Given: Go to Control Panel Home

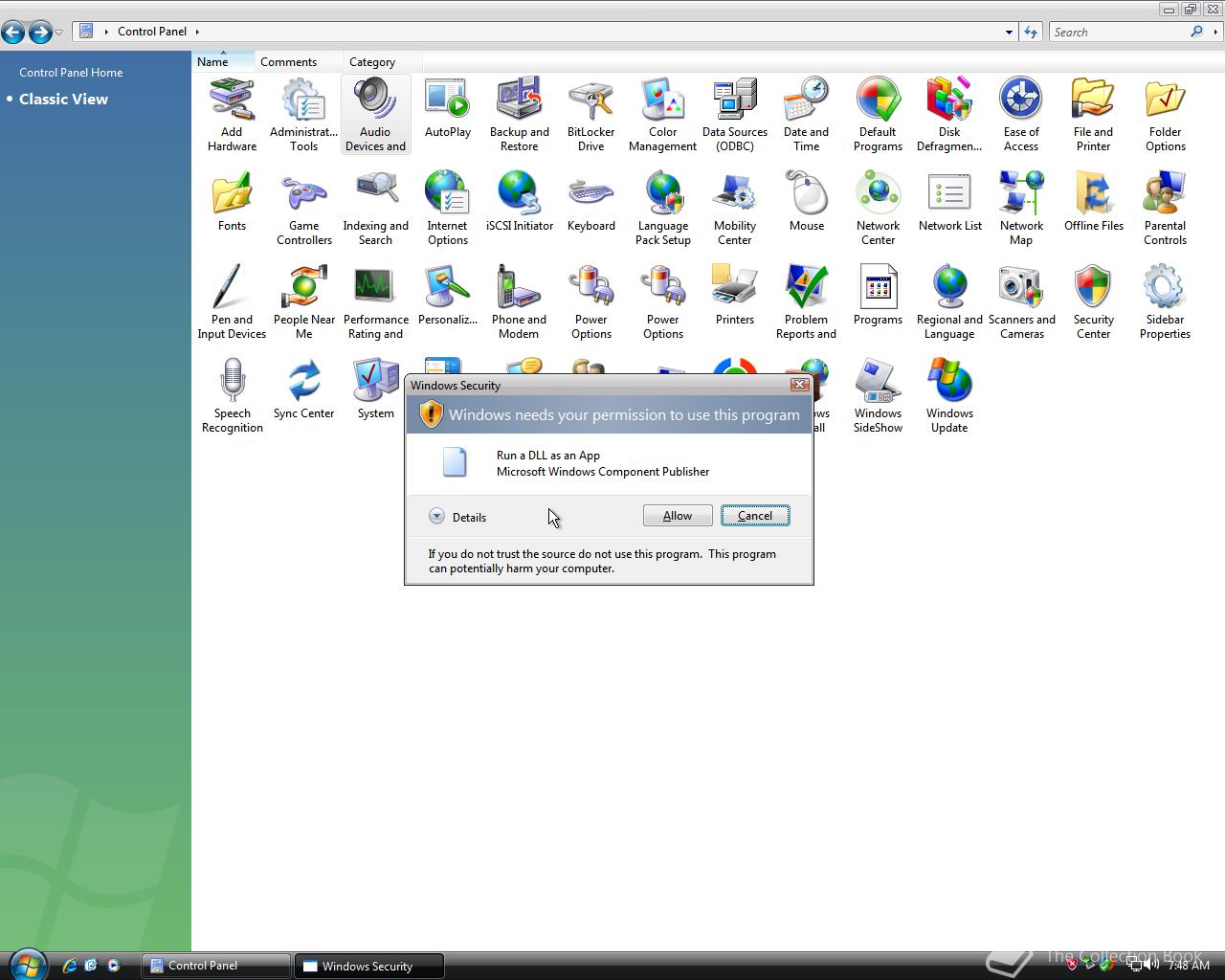Looking at the screenshot, I should [x=71, y=73].
